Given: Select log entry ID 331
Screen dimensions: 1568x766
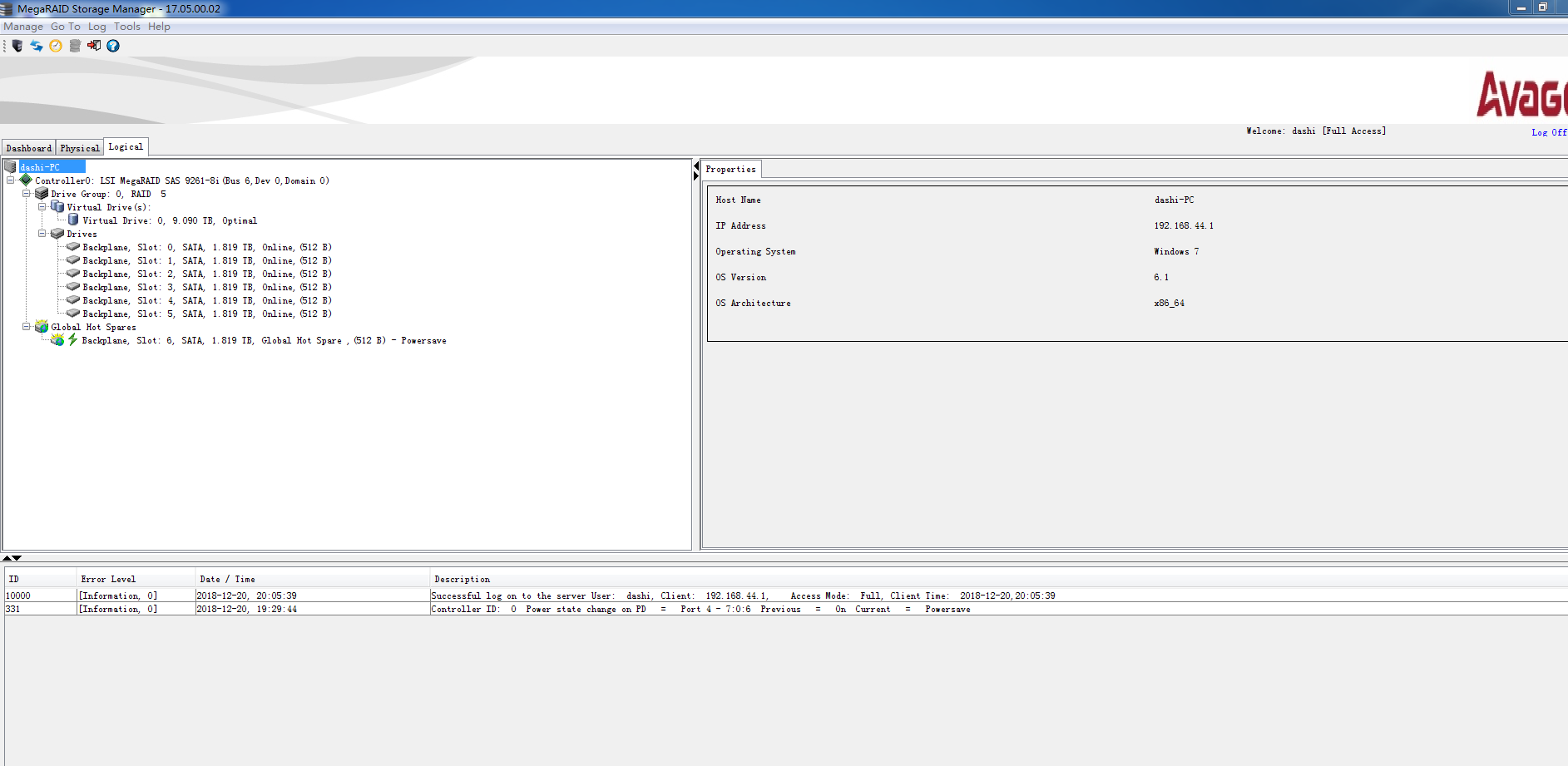Looking at the screenshot, I should tap(786, 609).
